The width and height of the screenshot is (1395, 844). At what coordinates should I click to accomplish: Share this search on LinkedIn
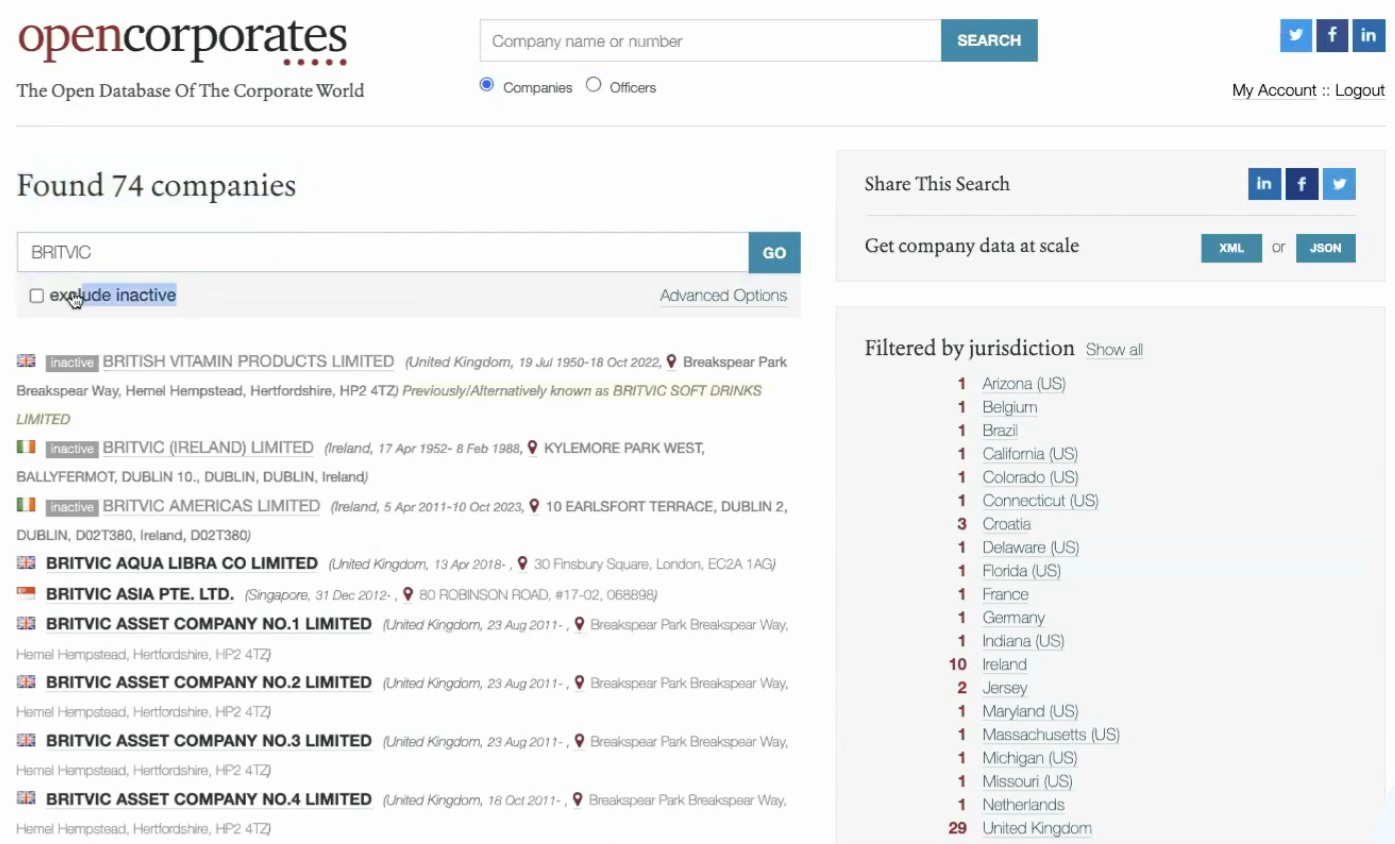1264,184
